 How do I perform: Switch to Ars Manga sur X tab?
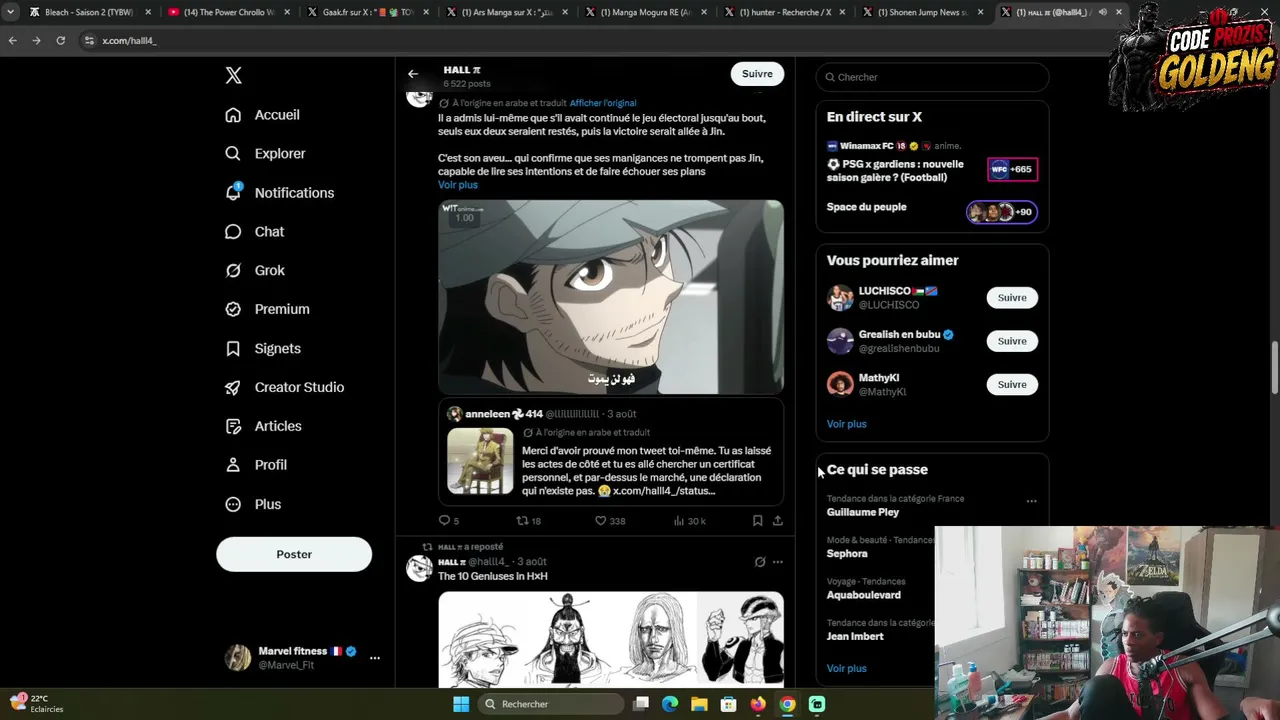pyautogui.click(x=506, y=12)
